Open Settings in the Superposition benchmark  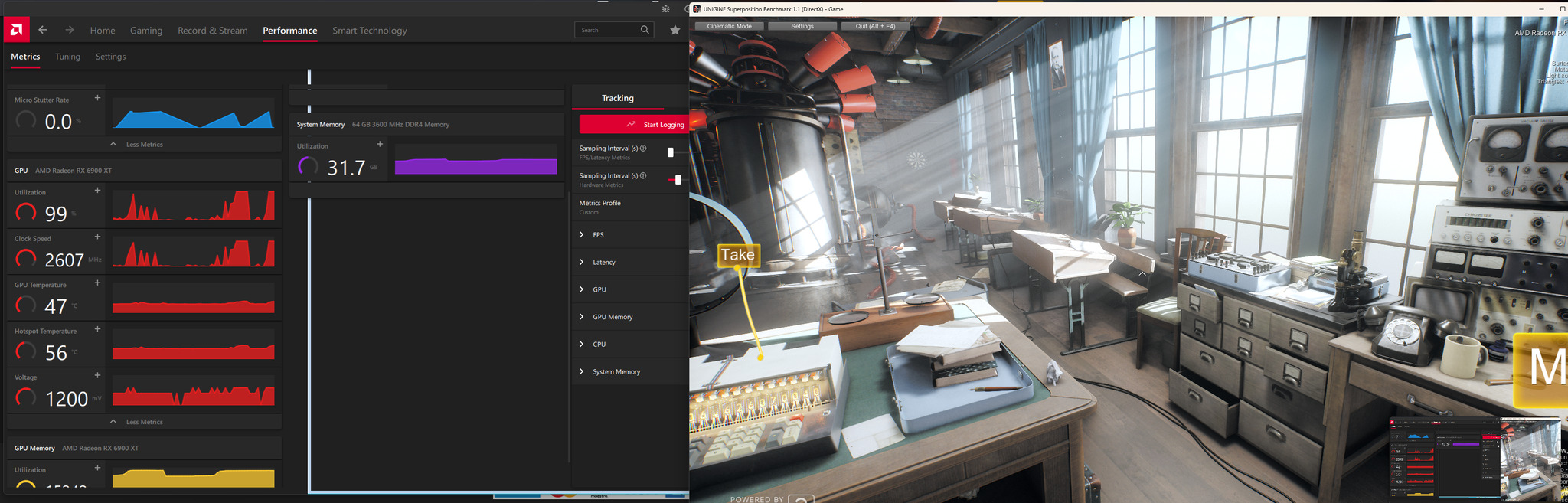pyautogui.click(x=802, y=26)
